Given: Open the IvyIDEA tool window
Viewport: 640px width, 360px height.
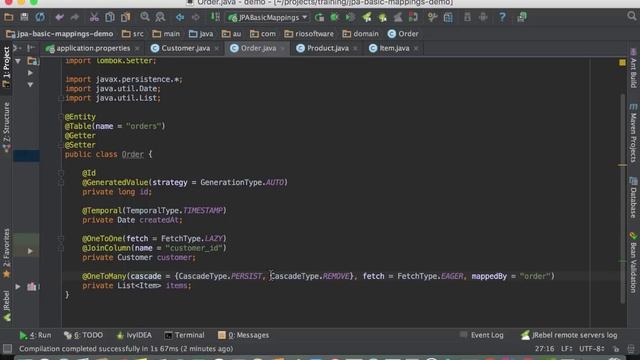Looking at the screenshot, I should click(x=134, y=336).
